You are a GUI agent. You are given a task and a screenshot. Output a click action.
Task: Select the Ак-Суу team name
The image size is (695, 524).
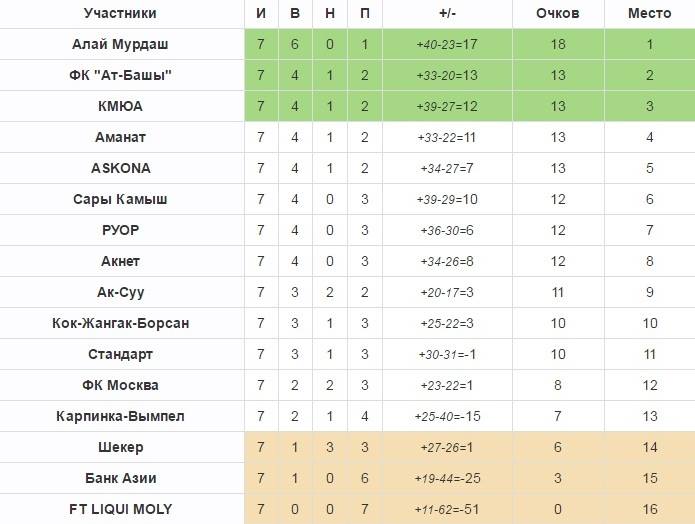tap(120, 292)
